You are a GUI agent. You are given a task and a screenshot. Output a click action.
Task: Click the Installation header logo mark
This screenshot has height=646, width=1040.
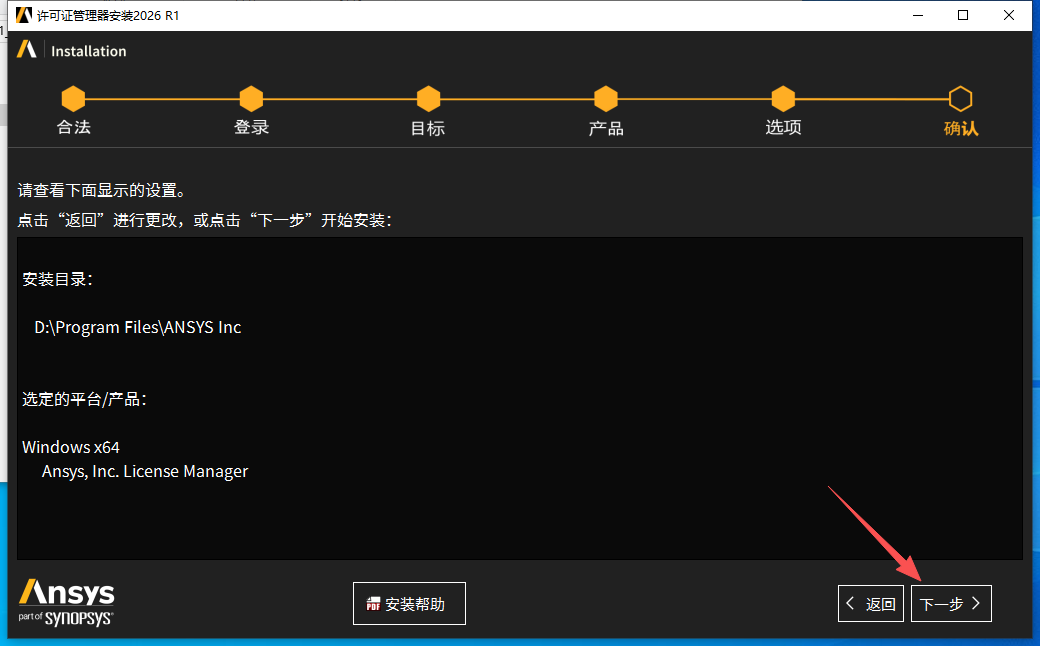(x=27, y=49)
